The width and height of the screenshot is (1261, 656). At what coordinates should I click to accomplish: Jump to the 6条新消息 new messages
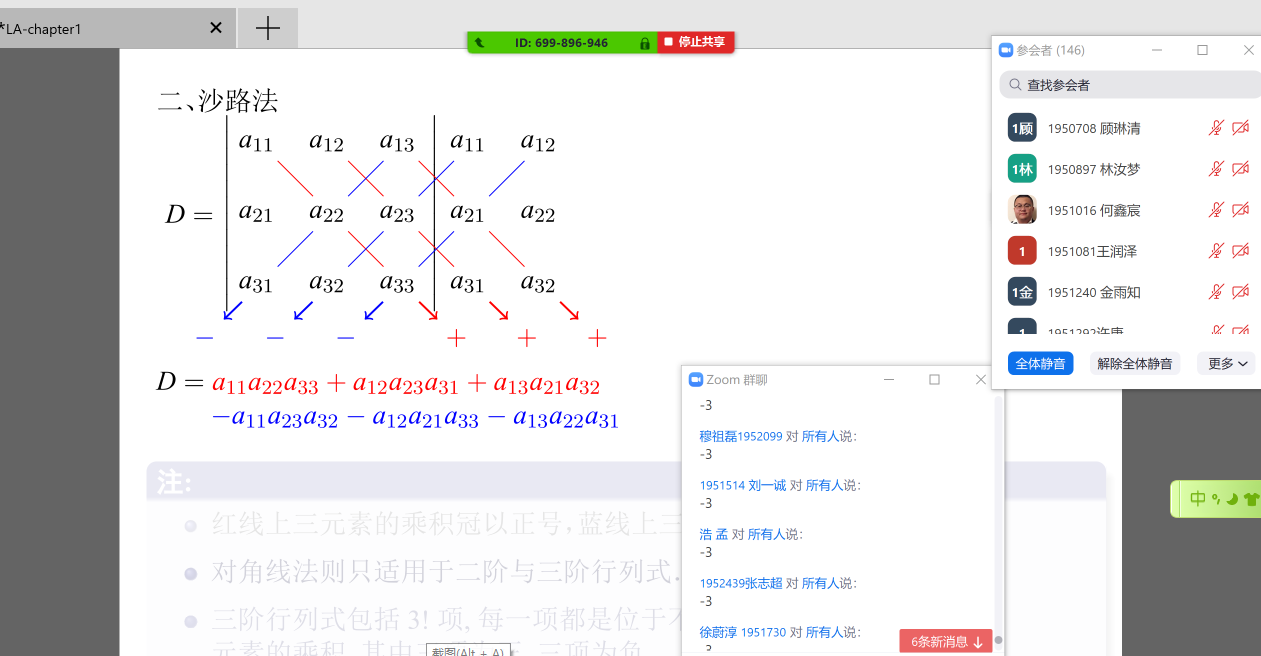click(x=946, y=641)
